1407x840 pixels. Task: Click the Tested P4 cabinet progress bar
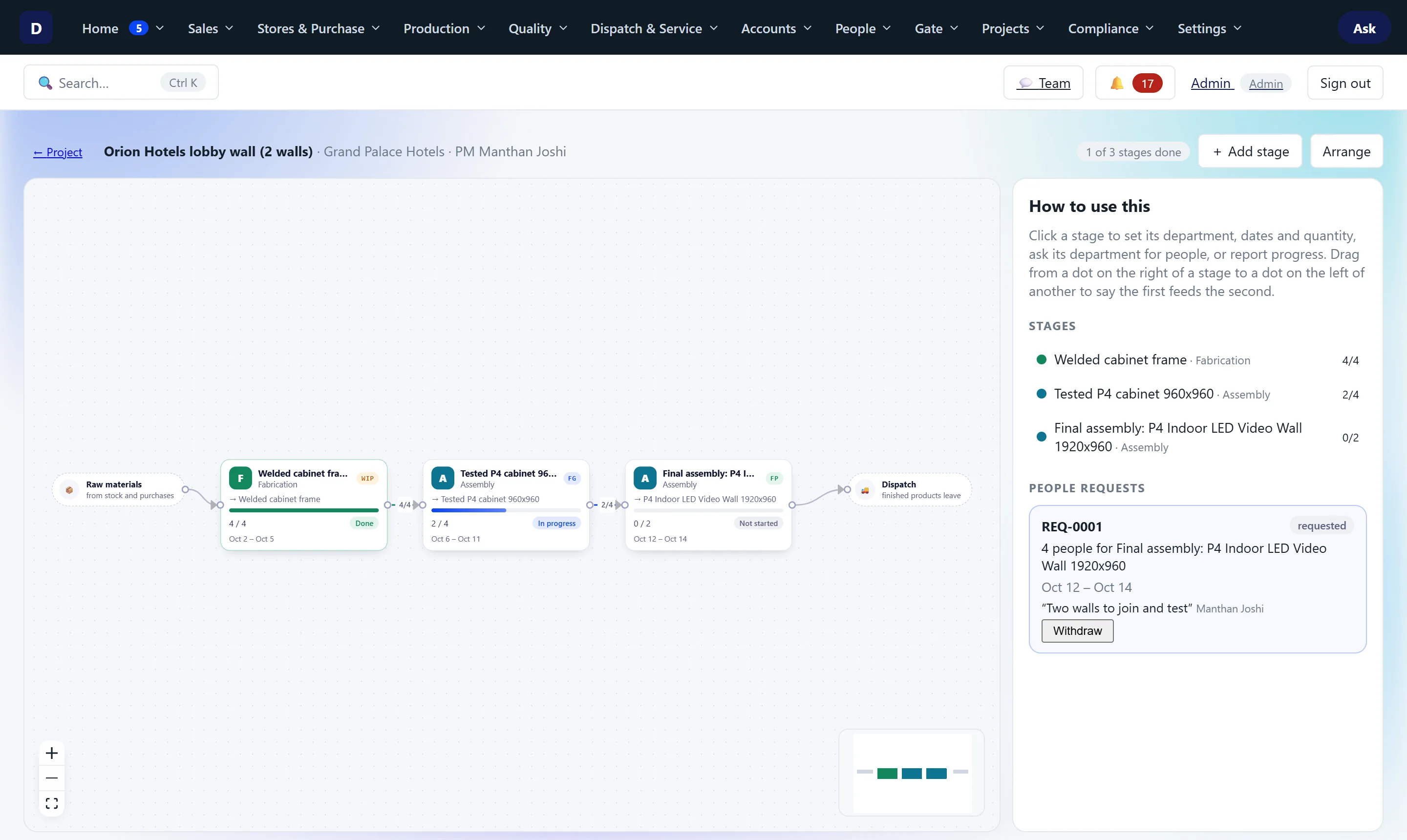coord(506,510)
